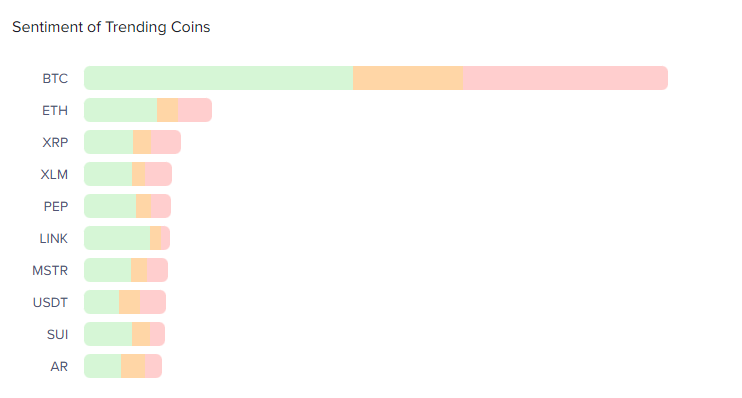
Task: Select the XLM coin label
Action: [54, 175]
